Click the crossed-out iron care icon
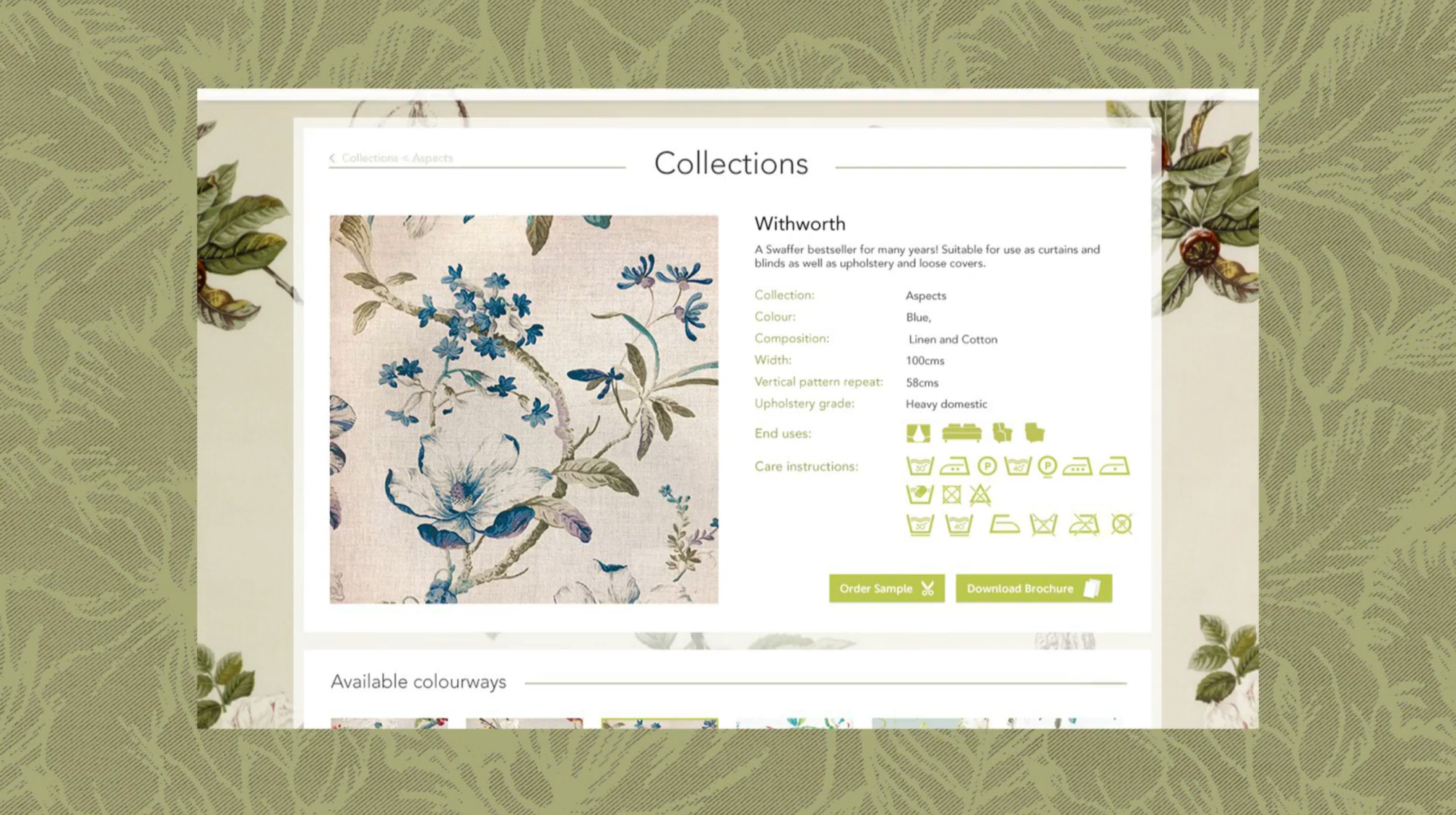The image size is (1456, 815). point(1084,525)
